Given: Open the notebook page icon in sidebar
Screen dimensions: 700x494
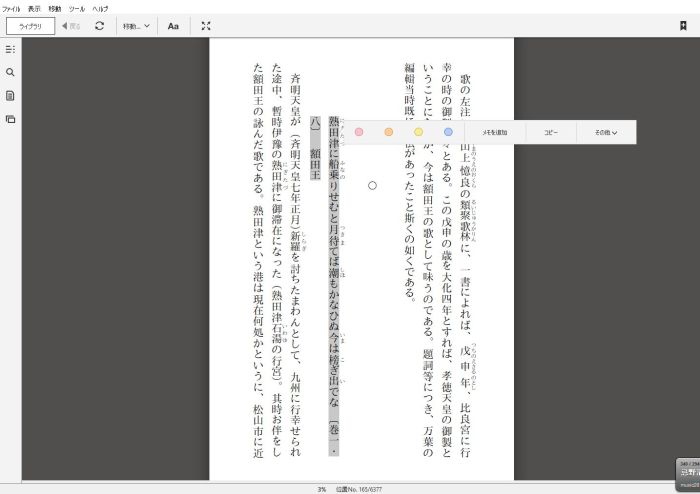Looking at the screenshot, I should click(10, 96).
